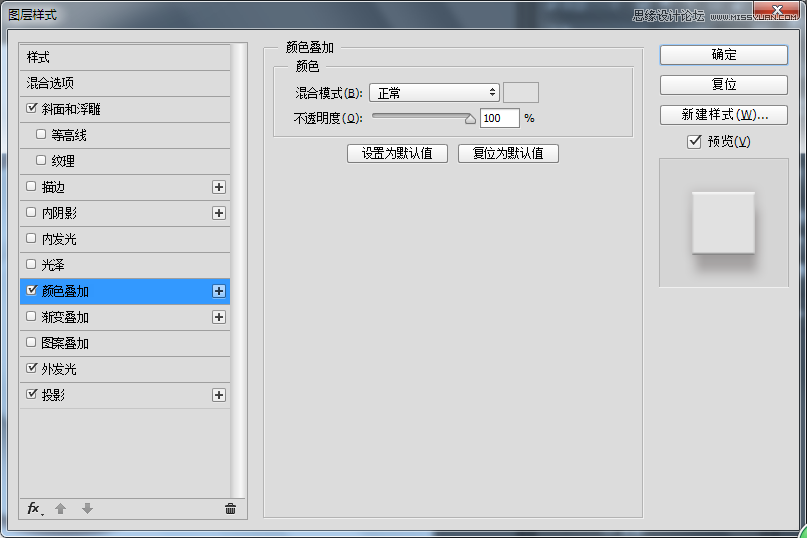Open 内发光 settings by its label

(x=59, y=239)
